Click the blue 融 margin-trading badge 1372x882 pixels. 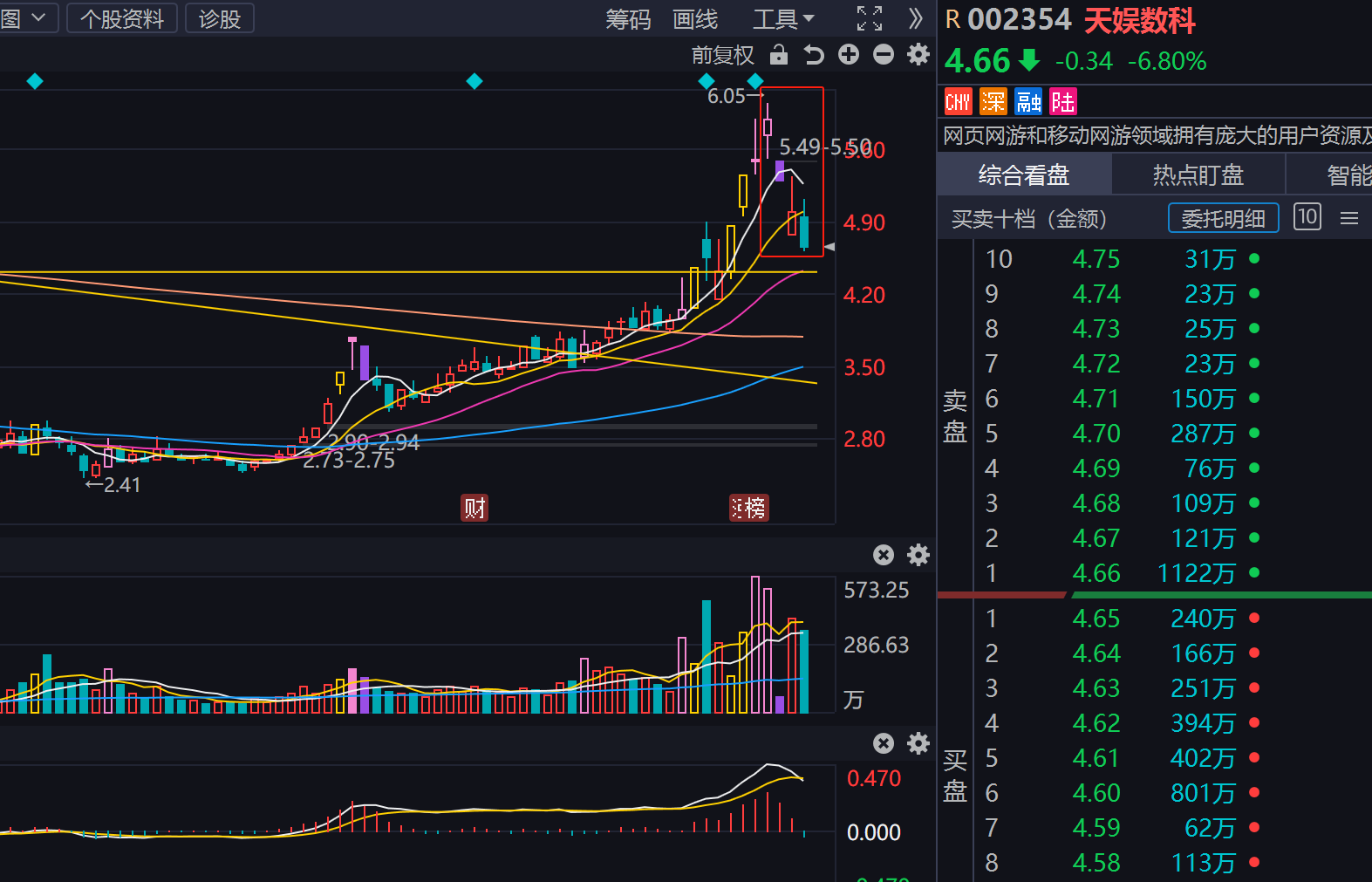(1028, 102)
